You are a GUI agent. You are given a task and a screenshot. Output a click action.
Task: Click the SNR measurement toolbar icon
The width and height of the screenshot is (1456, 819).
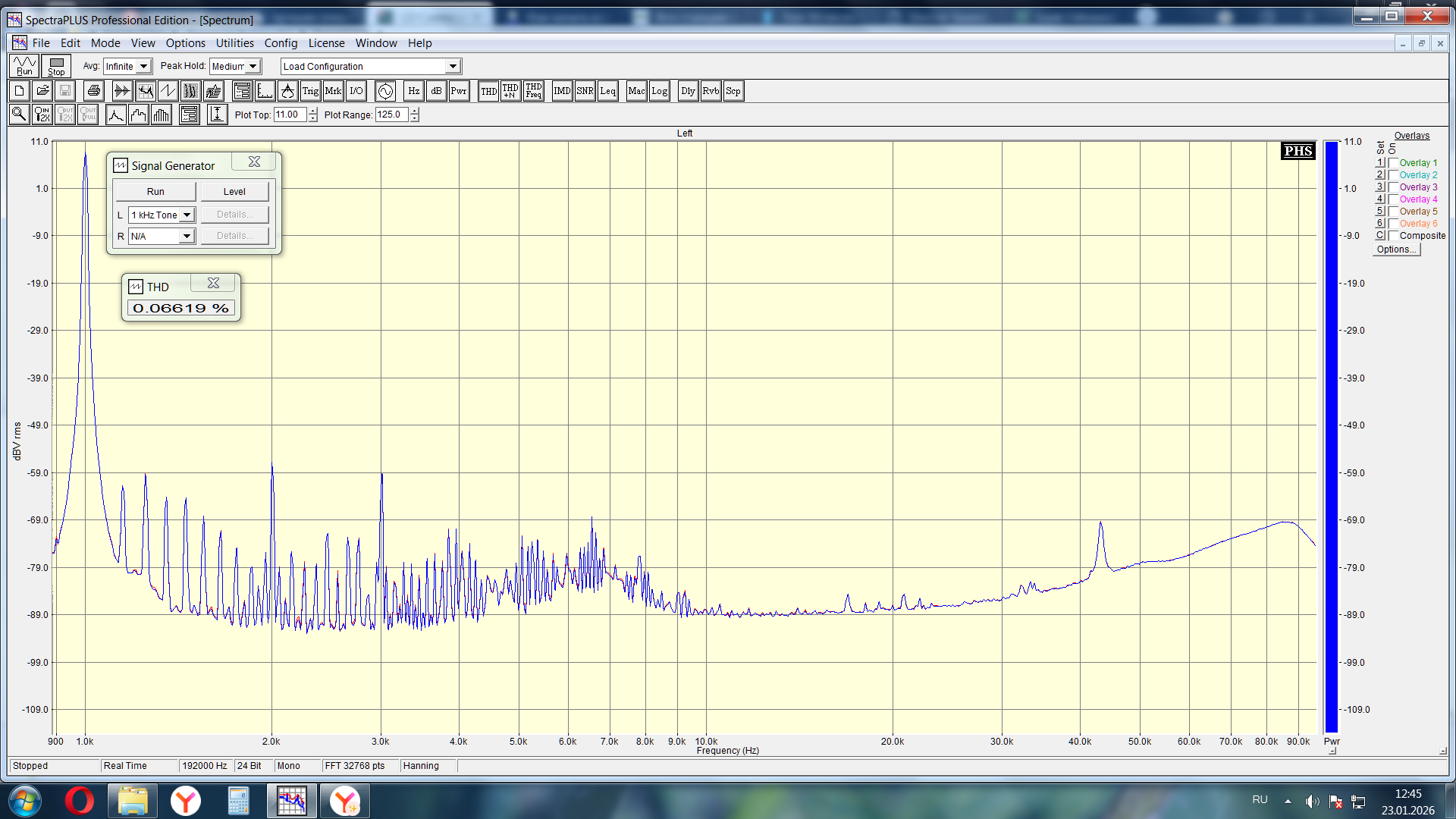pos(585,92)
